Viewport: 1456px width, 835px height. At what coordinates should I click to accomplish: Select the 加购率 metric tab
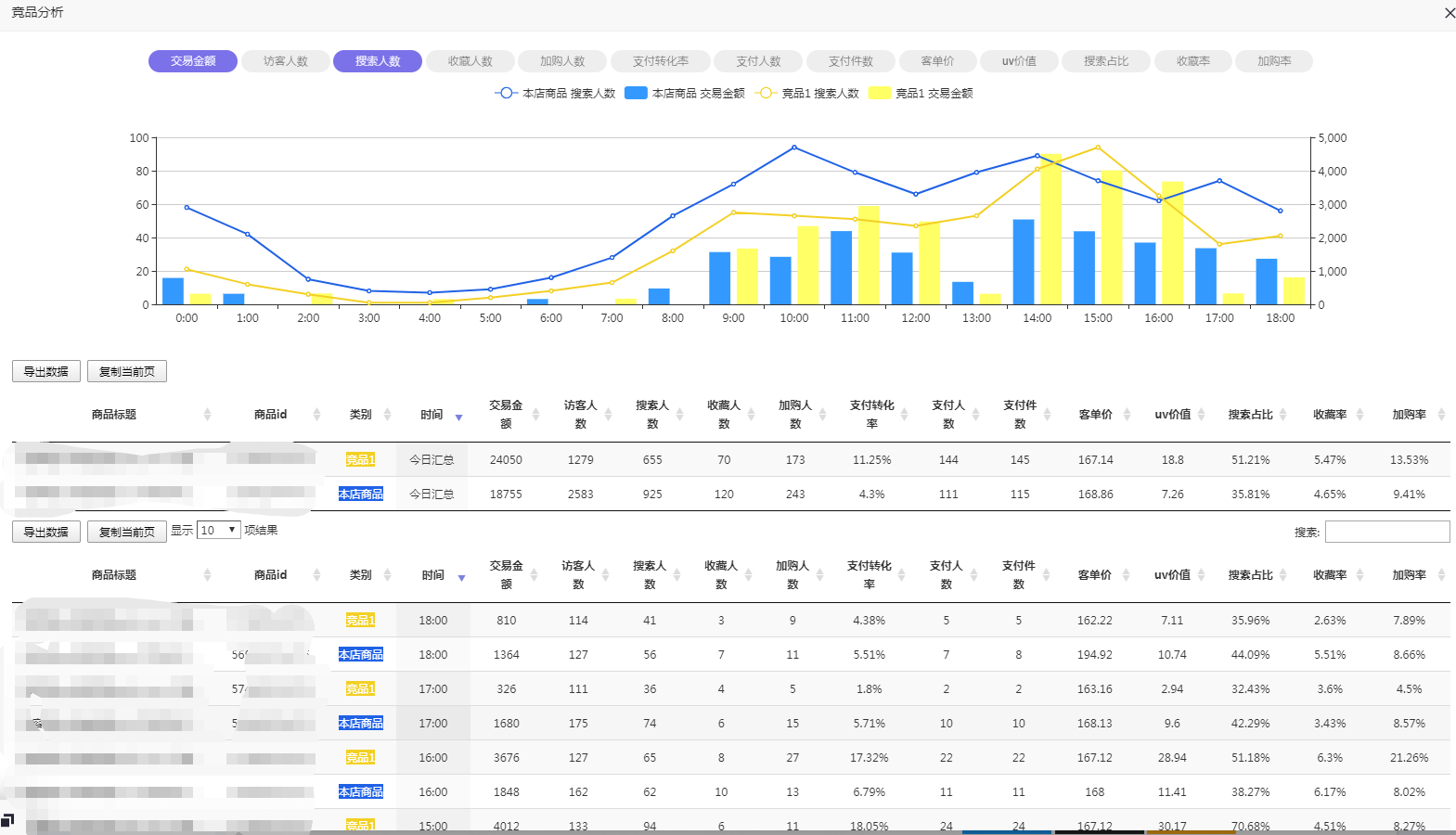tap(1273, 61)
